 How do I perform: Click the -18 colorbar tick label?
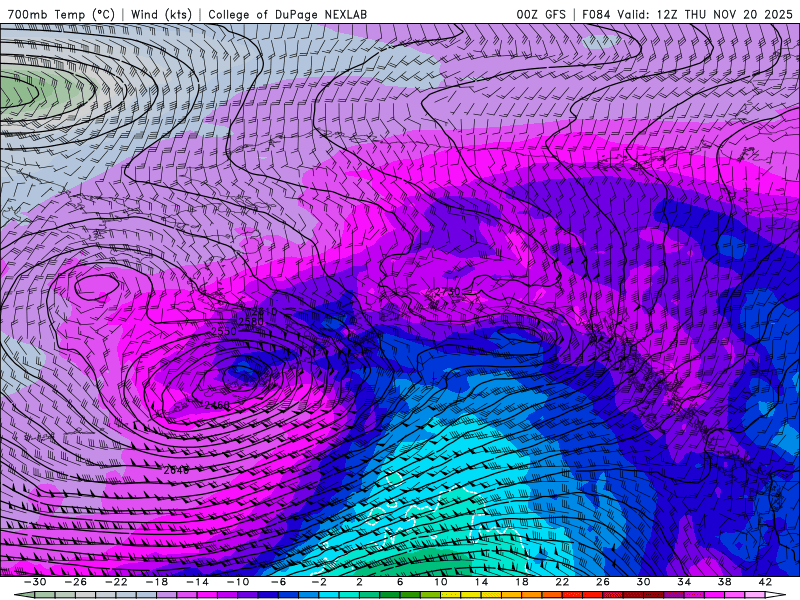(157, 582)
